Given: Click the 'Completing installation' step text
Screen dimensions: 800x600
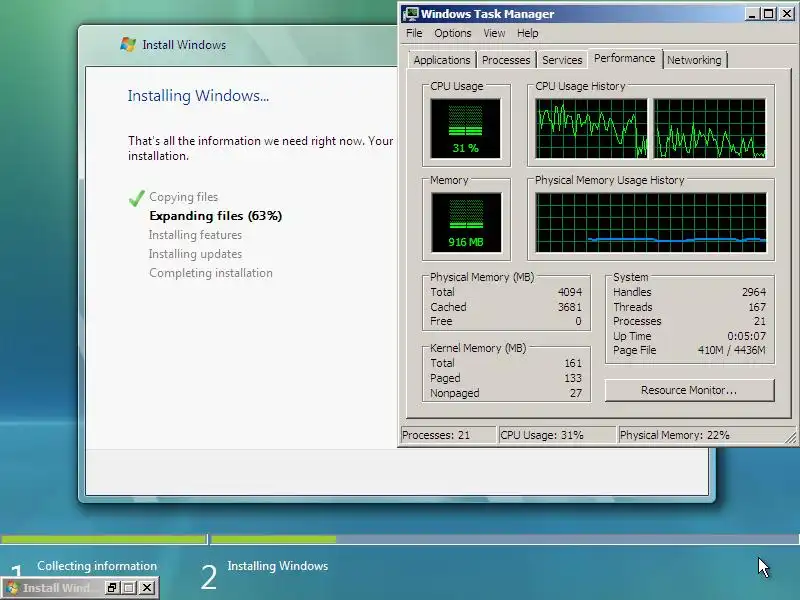Looking at the screenshot, I should click(211, 273).
